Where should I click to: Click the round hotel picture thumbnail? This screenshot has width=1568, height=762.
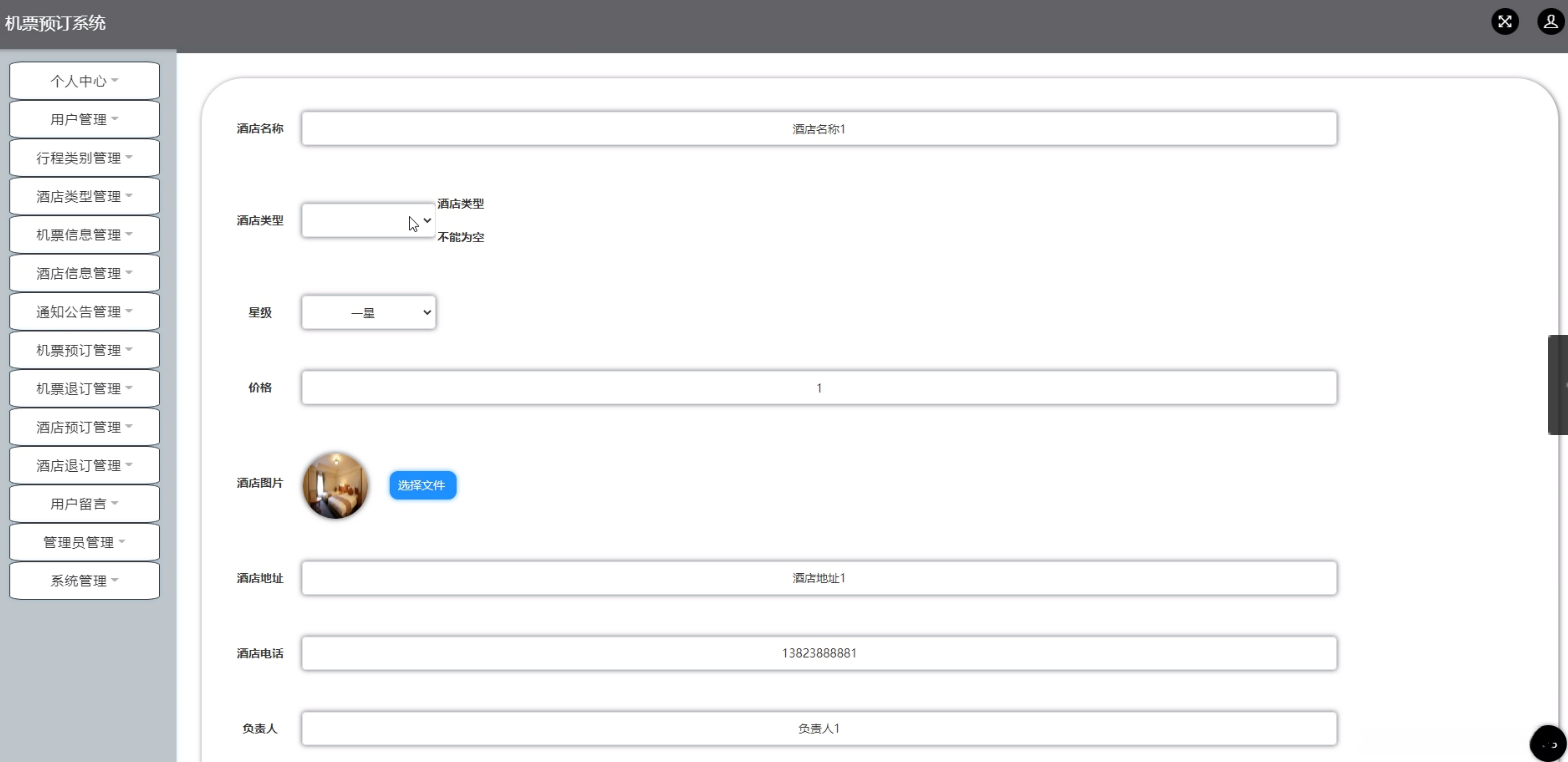click(336, 485)
